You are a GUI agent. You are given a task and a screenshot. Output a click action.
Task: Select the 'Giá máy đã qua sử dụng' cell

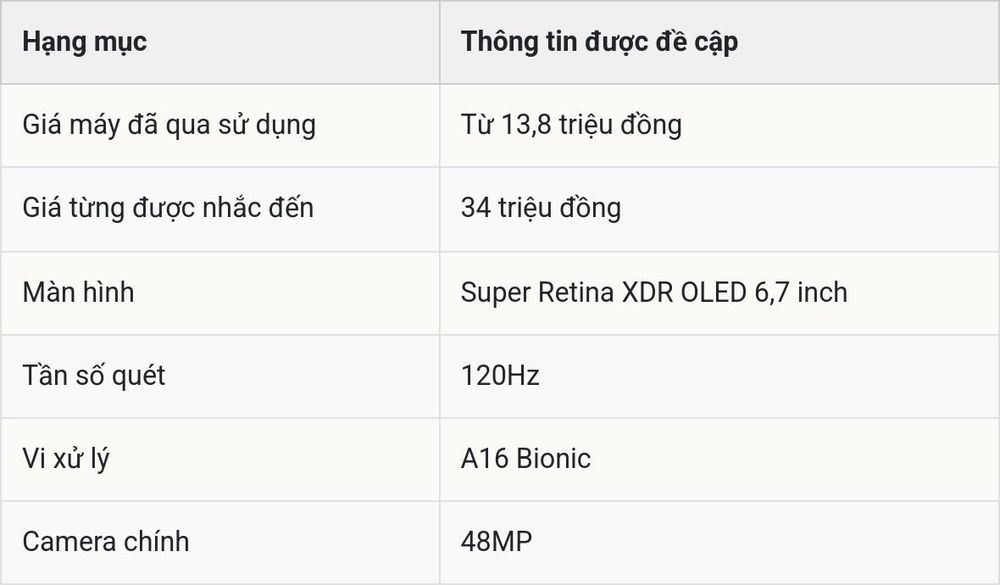pyautogui.click(x=220, y=126)
